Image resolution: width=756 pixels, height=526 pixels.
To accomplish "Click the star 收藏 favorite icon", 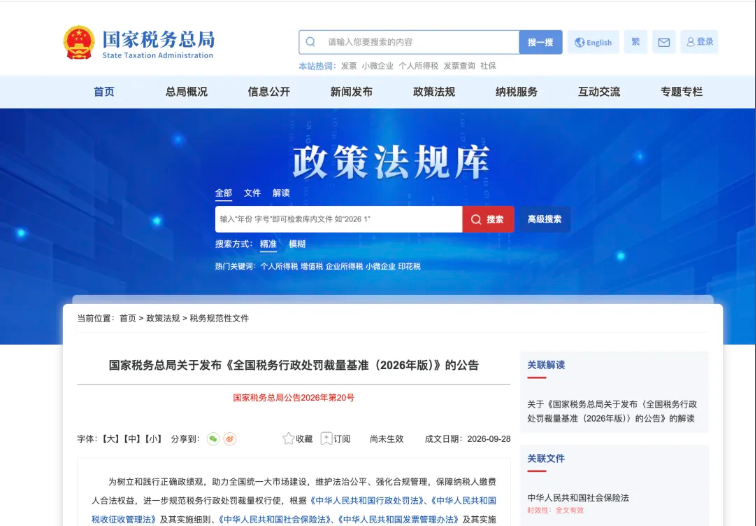I will click(288, 438).
